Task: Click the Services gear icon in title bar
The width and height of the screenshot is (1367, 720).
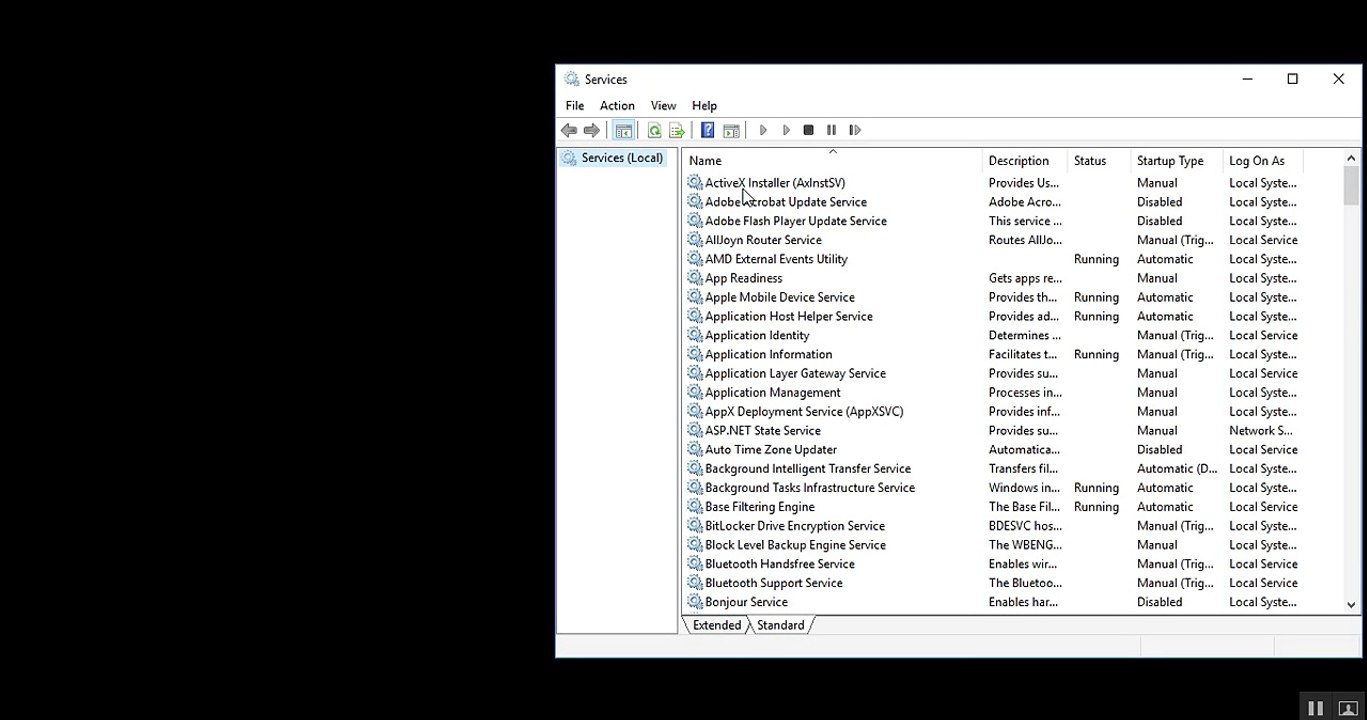Action: pos(571,79)
